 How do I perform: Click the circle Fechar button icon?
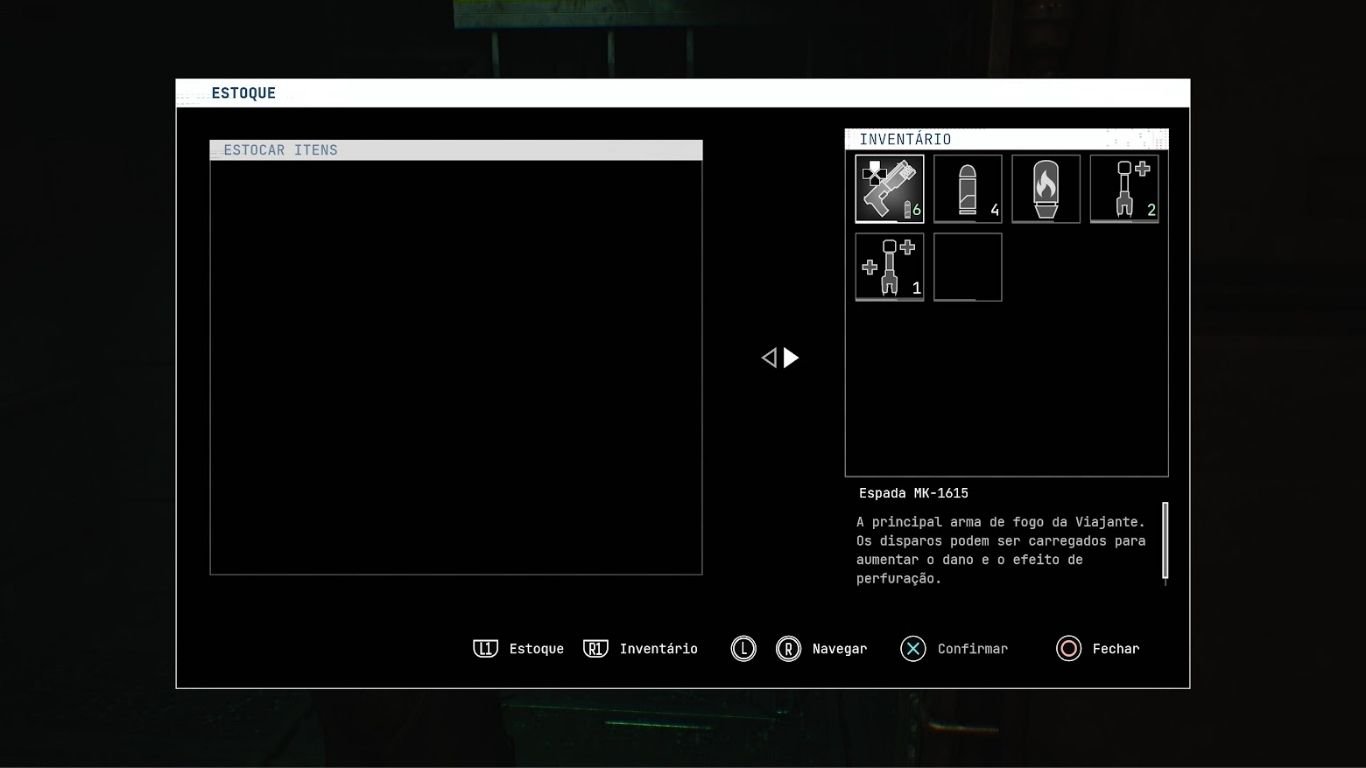[x=1069, y=649]
